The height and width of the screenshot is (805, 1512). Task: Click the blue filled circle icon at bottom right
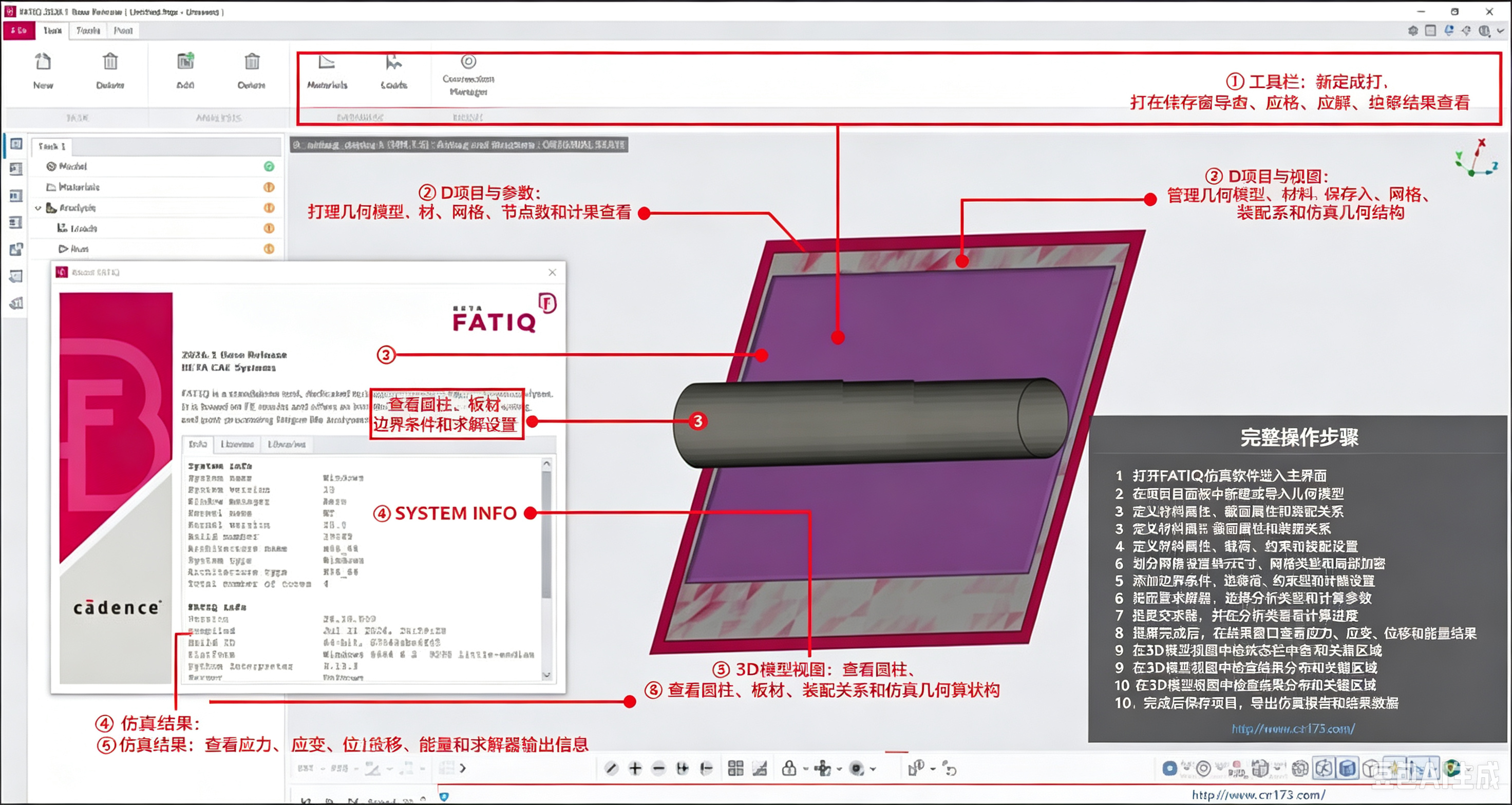click(1169, 768)
